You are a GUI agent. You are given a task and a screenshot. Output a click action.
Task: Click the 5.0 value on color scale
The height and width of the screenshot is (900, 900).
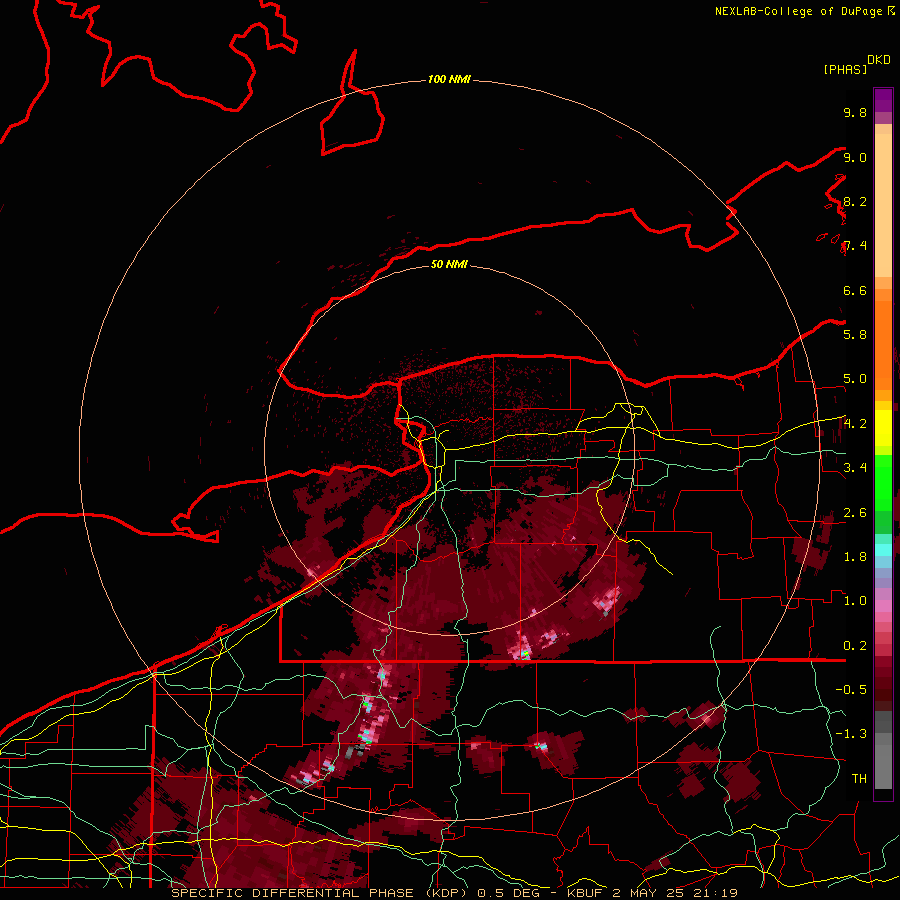(855, 379)
